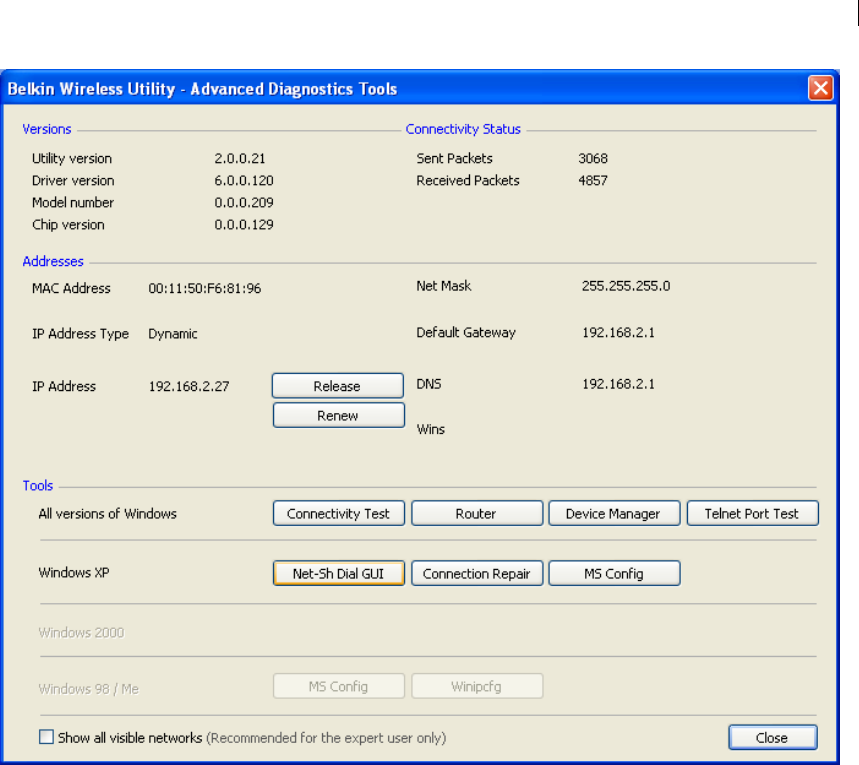Click the Received Packets count 4857
This screenshot has width=859, height=765.
[x=593, y=180]
